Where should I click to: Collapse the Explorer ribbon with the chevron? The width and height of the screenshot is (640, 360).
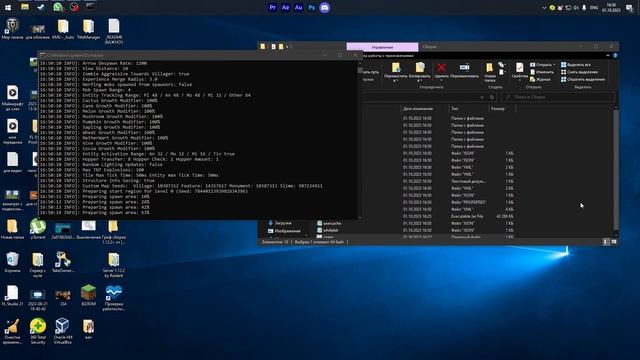click(608, 56)
